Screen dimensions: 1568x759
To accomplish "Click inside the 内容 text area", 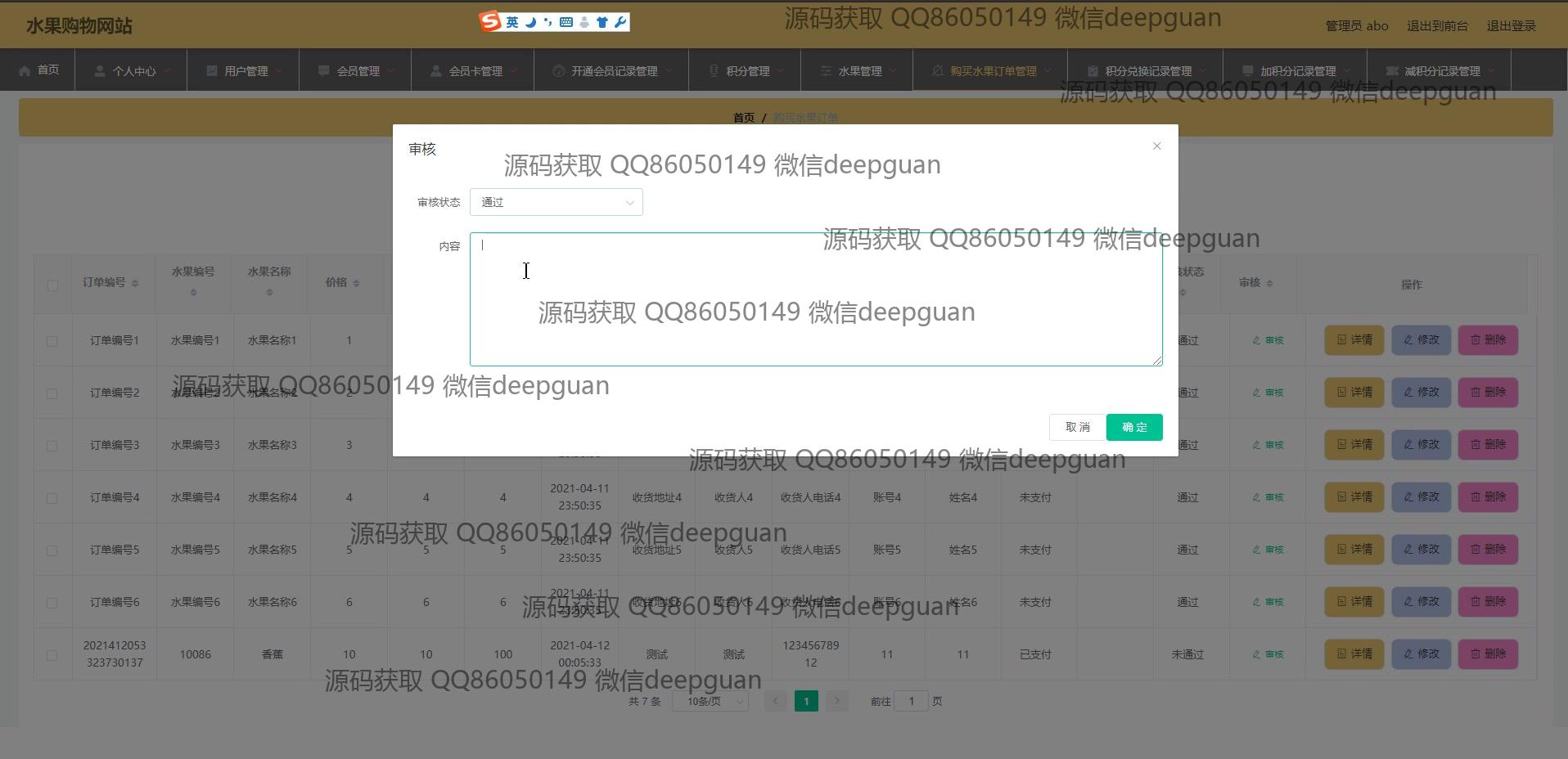I will pyautogui.click(x=815, y=299).
